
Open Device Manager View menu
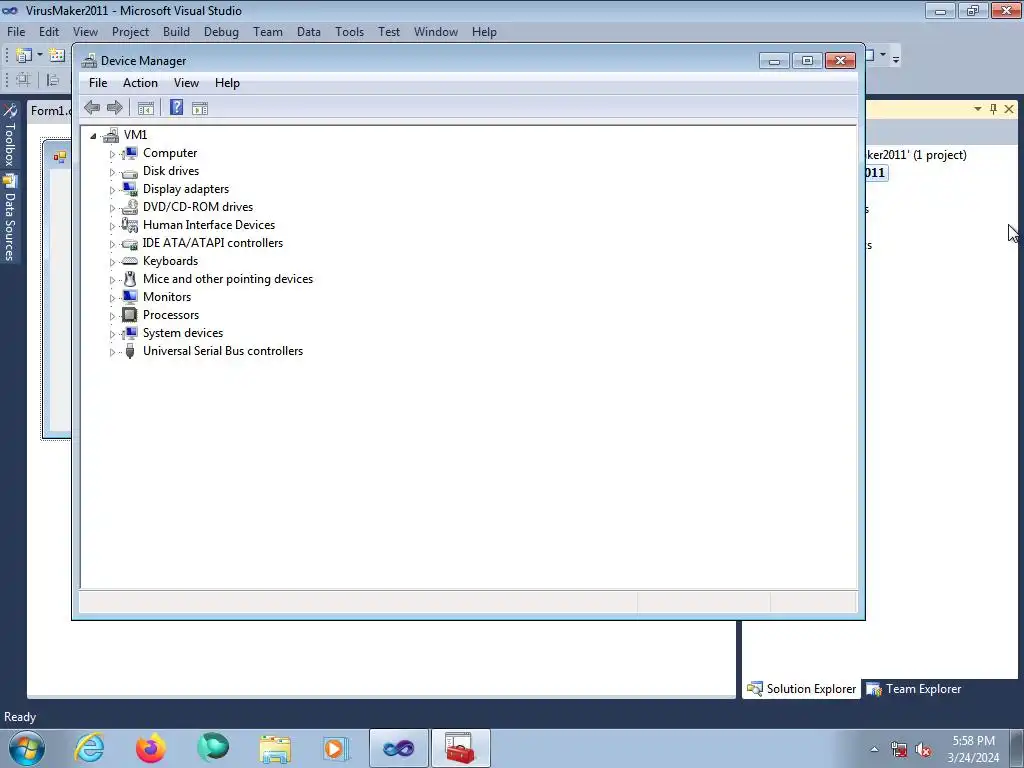(186, 83)
